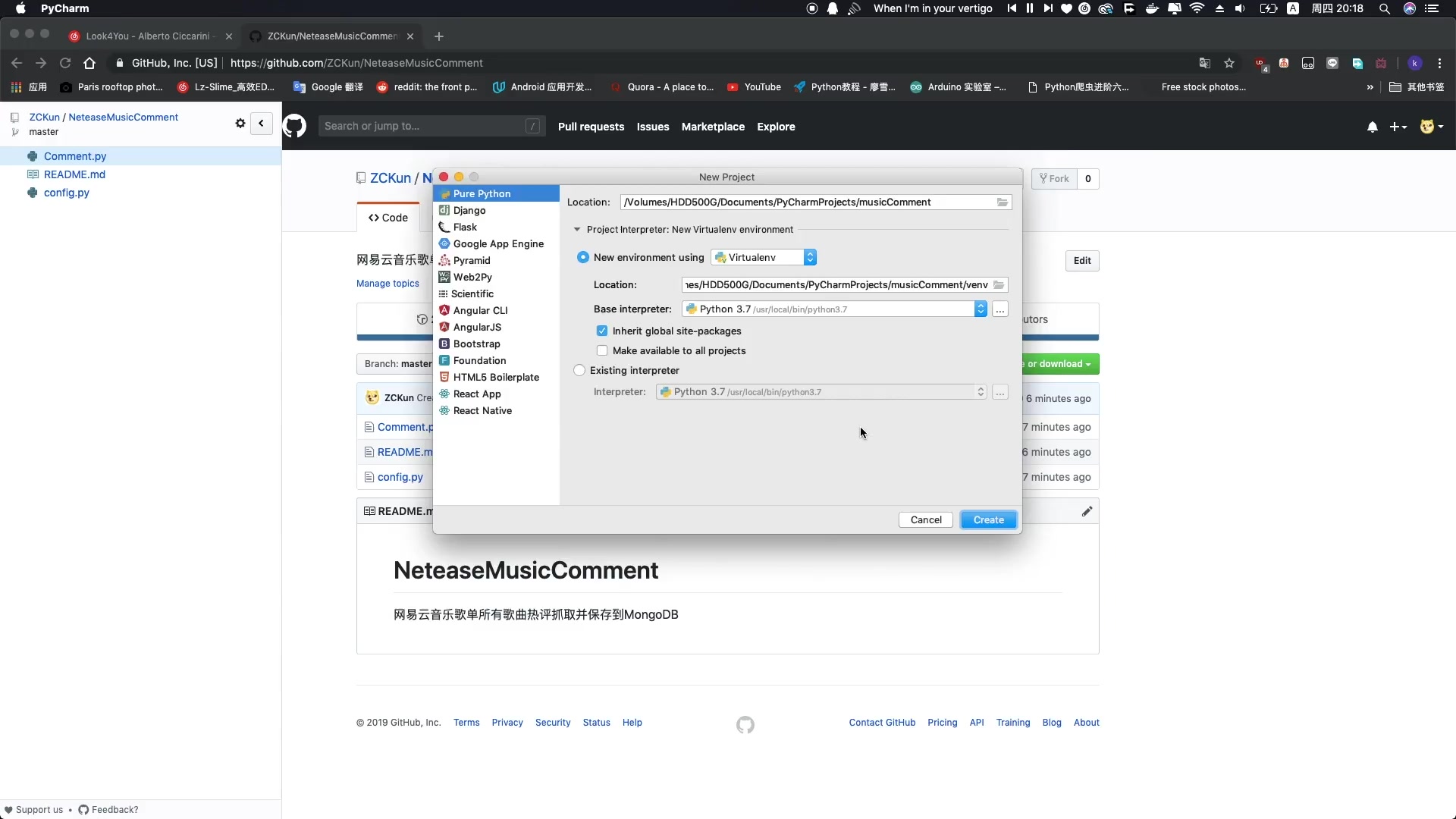Image resolution: width=1456 pixels, height=819 pixels.
Task: Bookmark page with star icon
Action: 1229,63
